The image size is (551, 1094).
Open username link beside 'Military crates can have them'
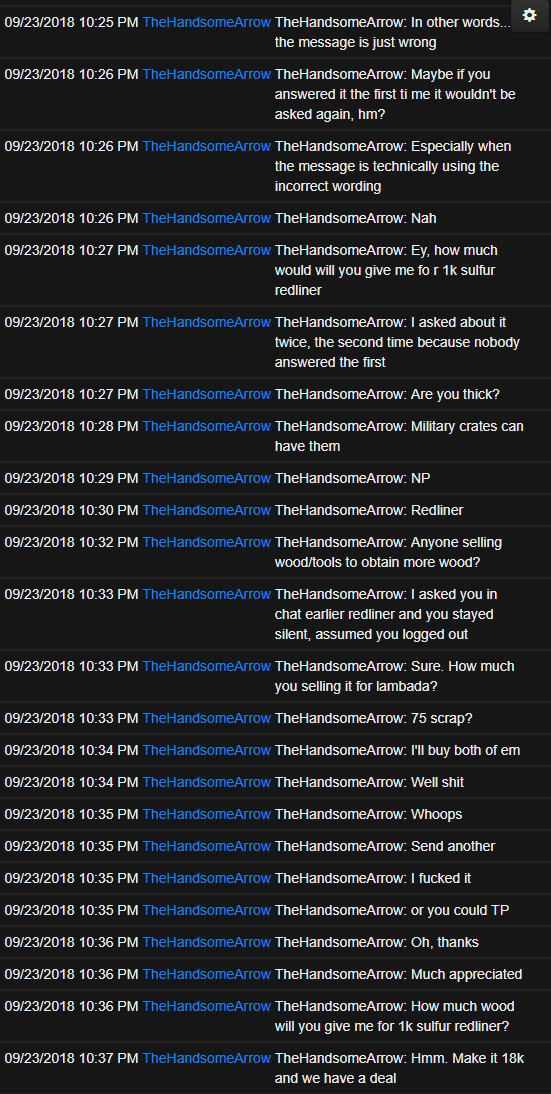[x=206, y=426]
